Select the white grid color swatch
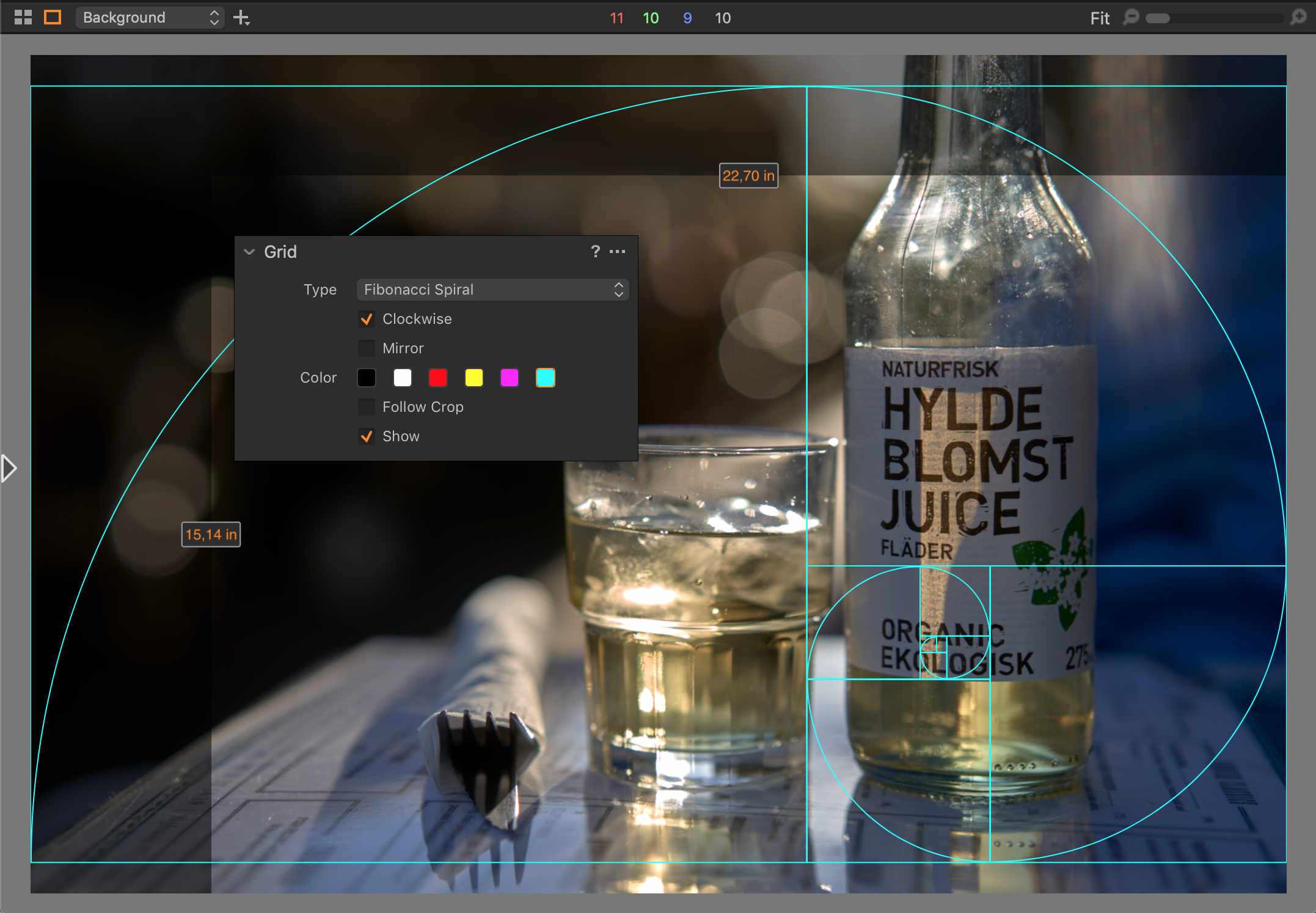Viewport: 1316px width, 913px height. pyautogui.click(x=403, y=378)
